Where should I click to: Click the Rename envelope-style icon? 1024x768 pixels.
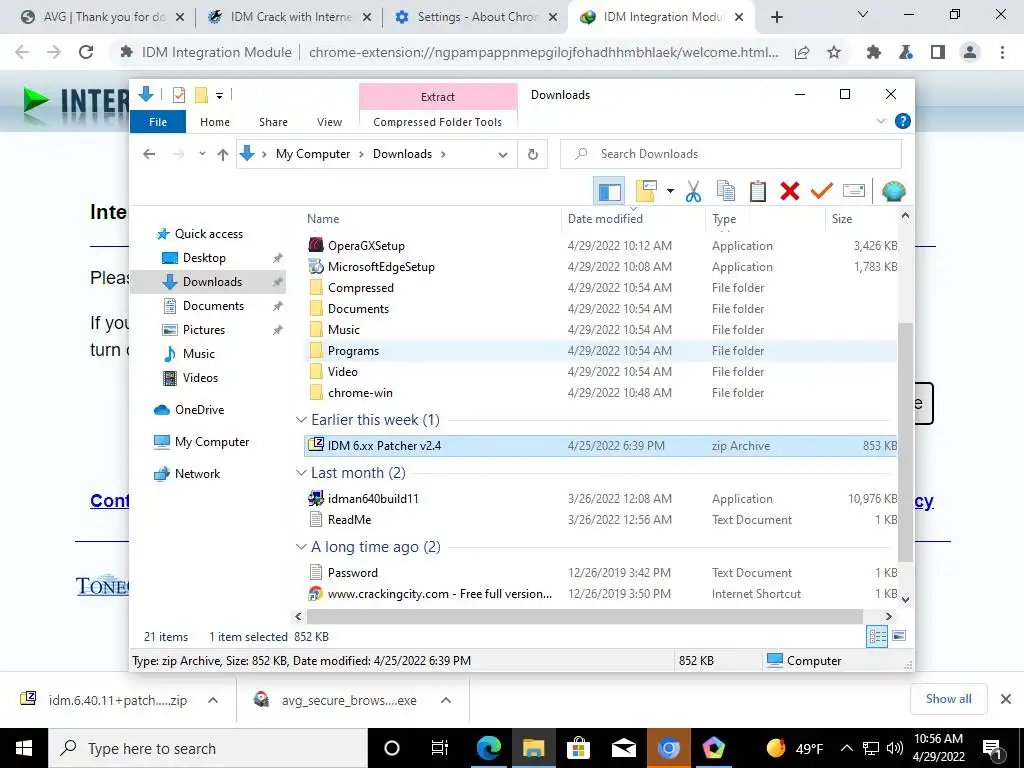[x=854, y=191]
